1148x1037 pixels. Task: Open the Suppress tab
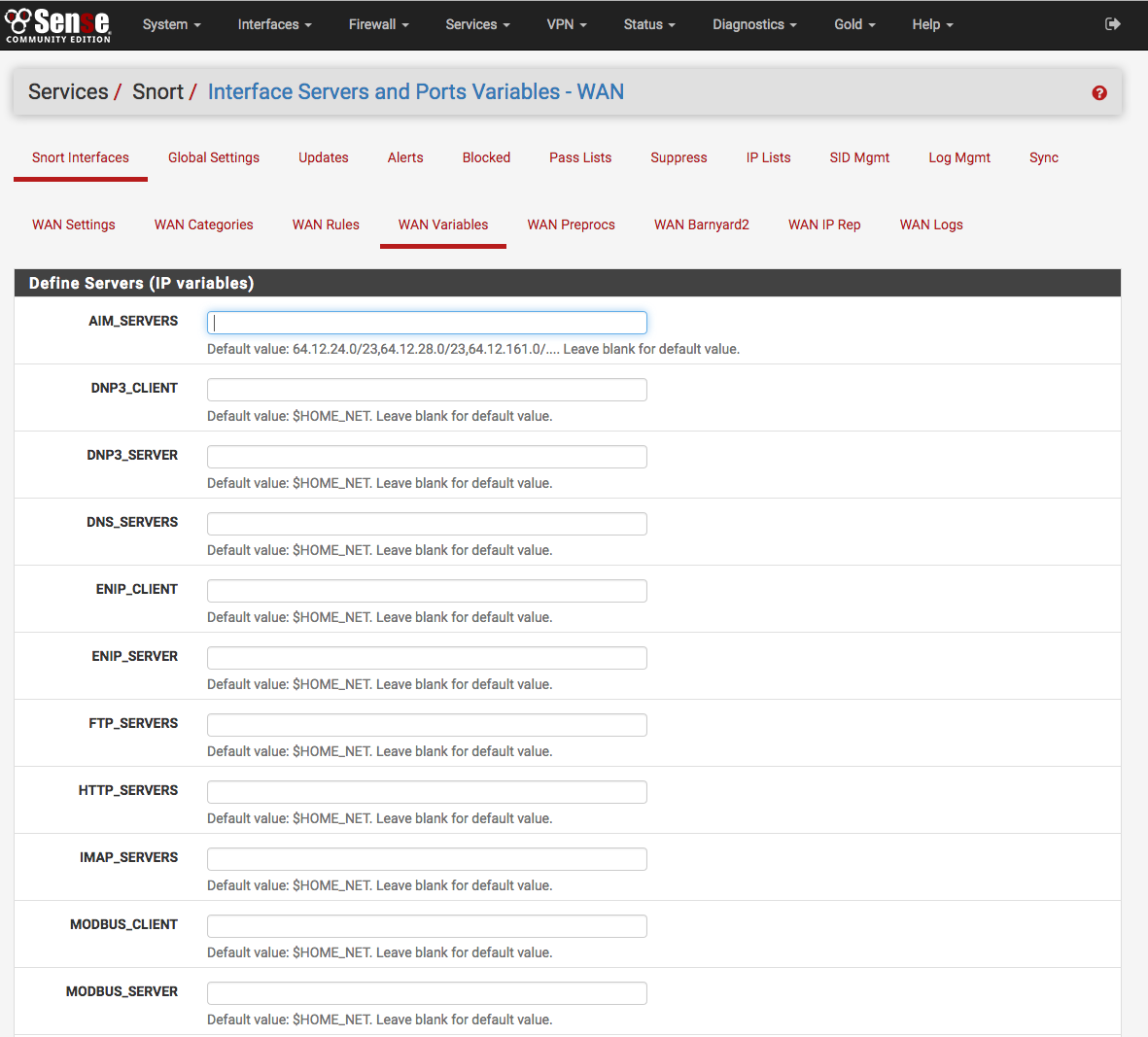pyautogui.click(x=678, y=157)
